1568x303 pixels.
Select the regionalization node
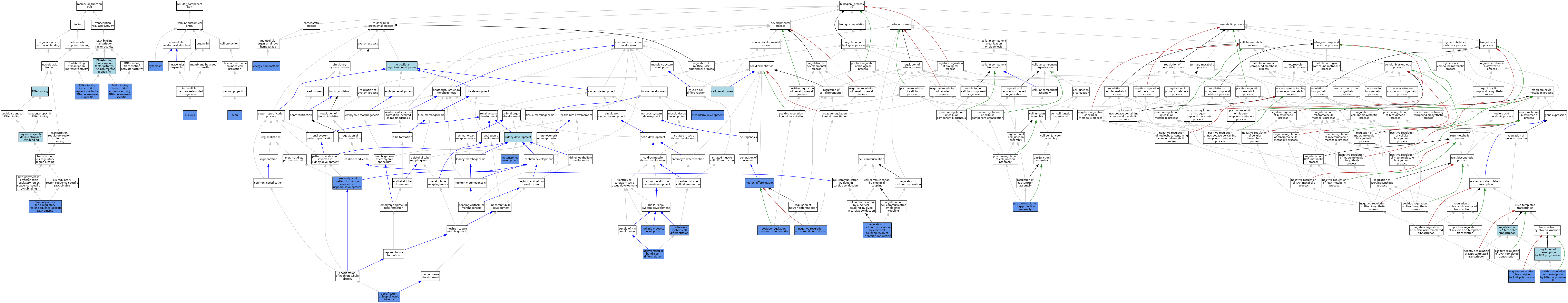pos(271,138)
